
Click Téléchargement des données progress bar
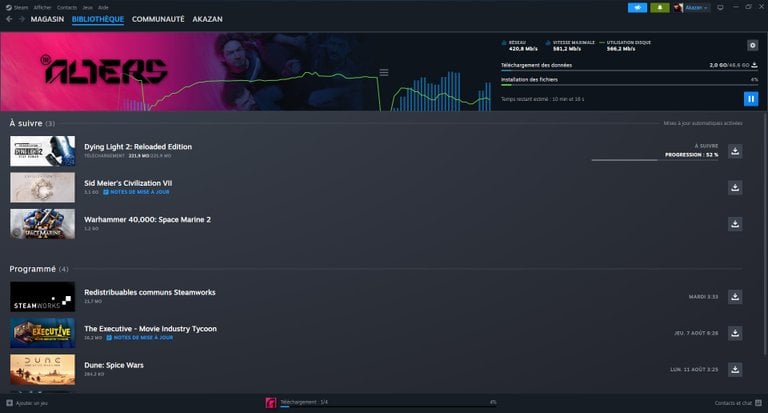coord(629,71)
